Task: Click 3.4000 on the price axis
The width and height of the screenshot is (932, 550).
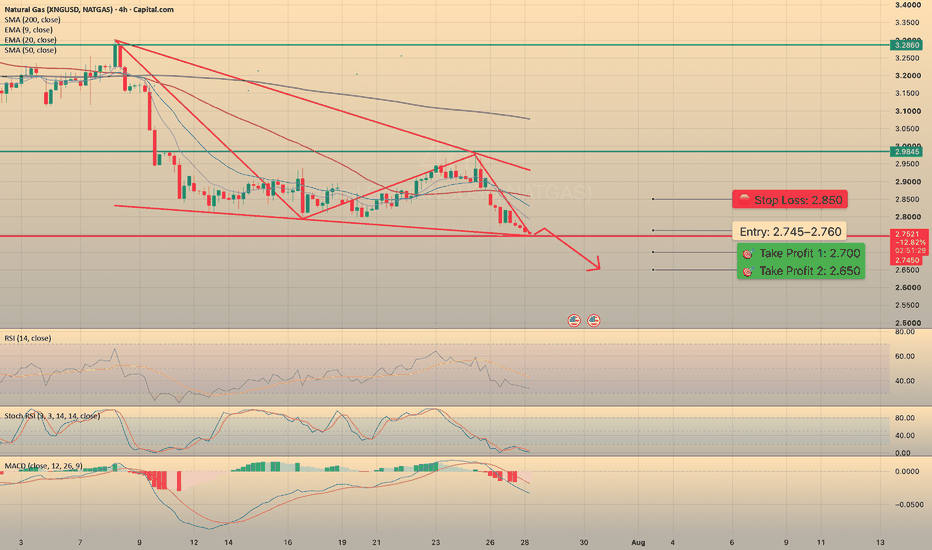Action: pyautogui.click(x=908, y=5)
